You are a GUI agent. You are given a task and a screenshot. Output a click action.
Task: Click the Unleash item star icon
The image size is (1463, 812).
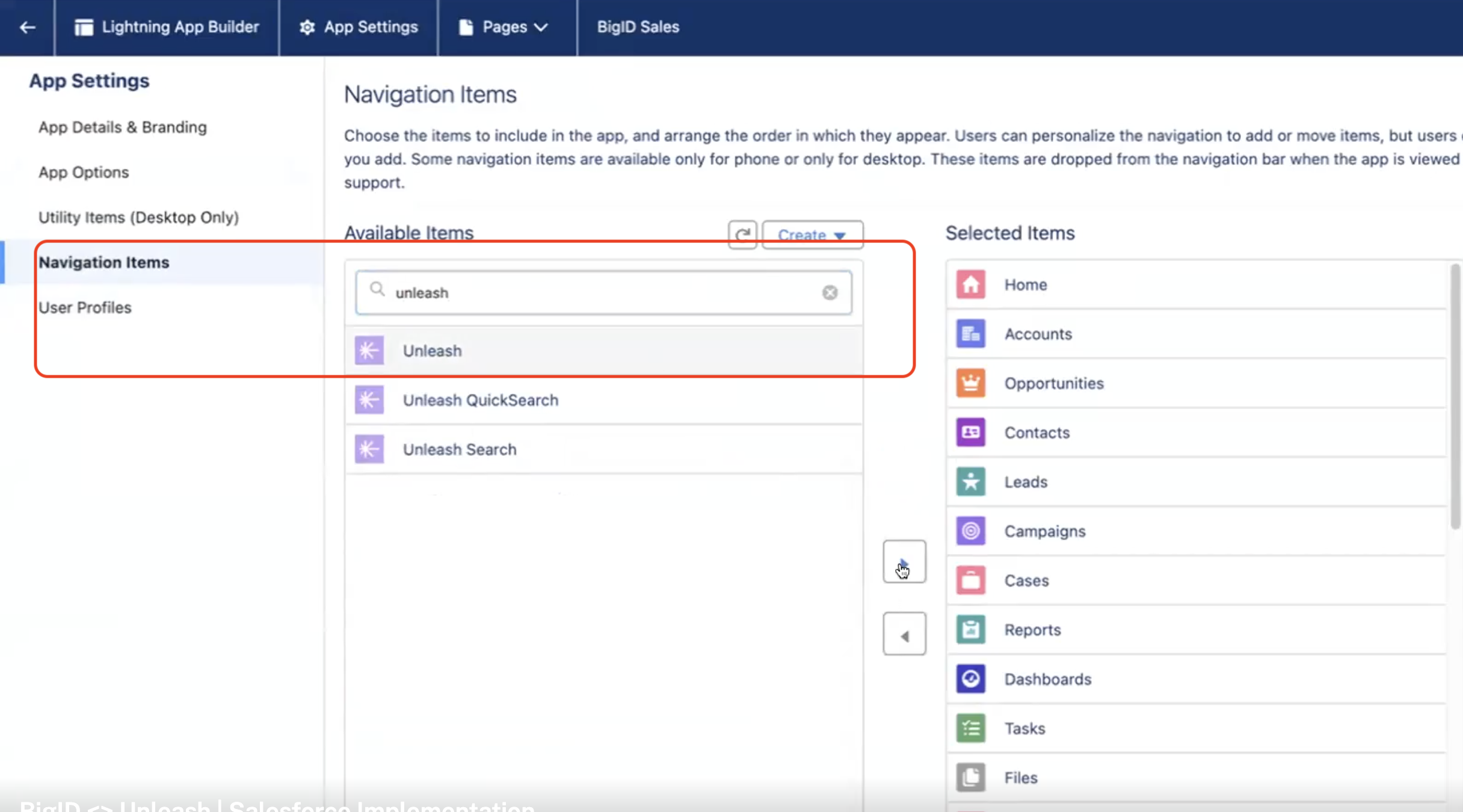[x=369, y=351]
